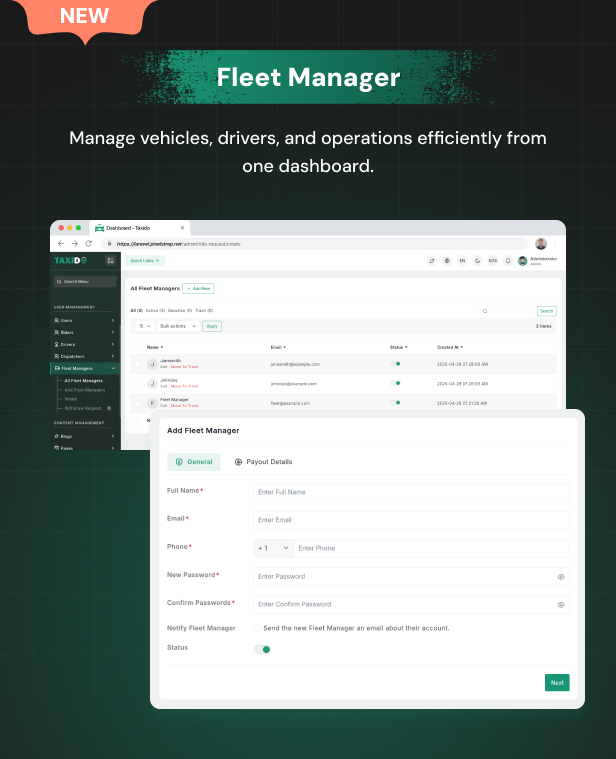Check the Fleet Manager row checkbox
The width and height of the screenshot is (616, 759).
click(137, 403)
